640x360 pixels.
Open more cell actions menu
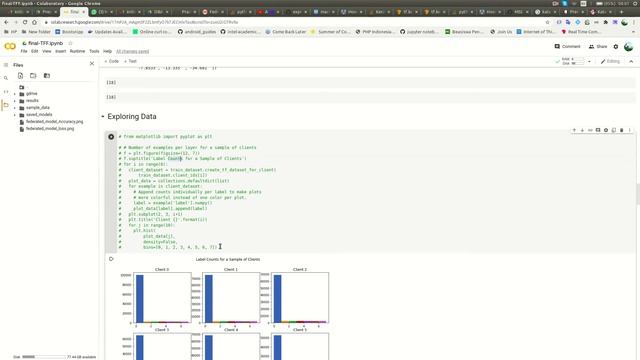click(629, 130)
